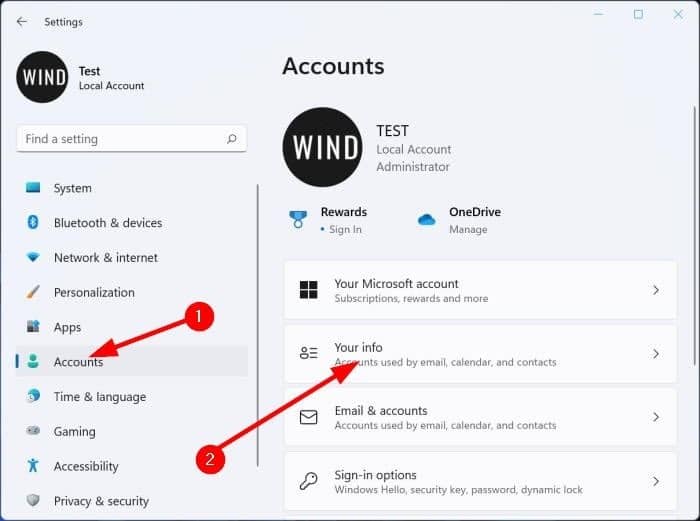The height and width of the screenshot is (521, 700).
Task: Click the Network wifi icon
Action: click(x=33, y=257)
